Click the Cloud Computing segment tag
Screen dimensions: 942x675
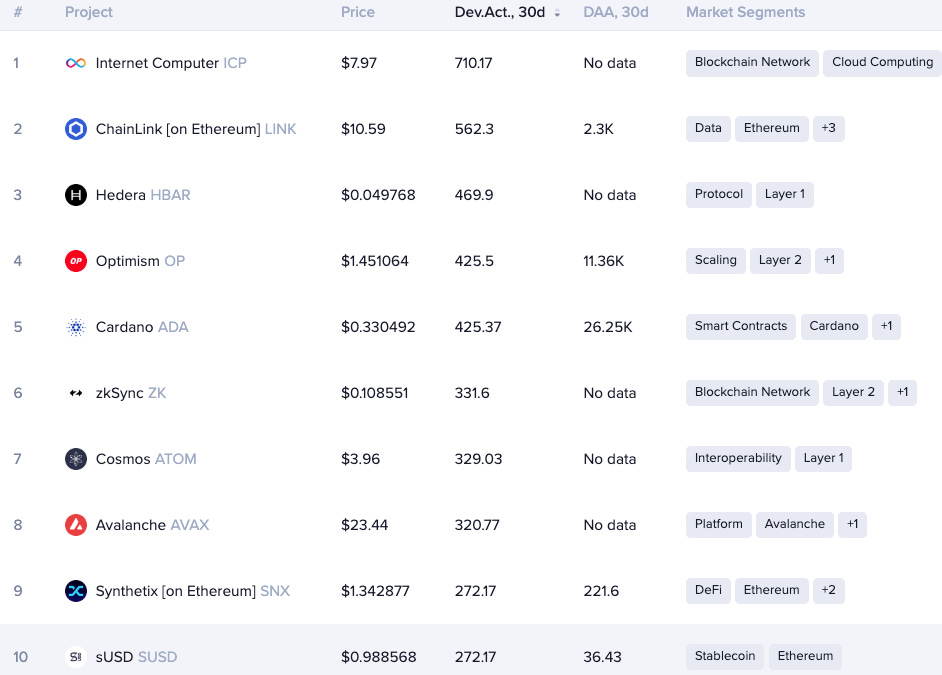883,62
